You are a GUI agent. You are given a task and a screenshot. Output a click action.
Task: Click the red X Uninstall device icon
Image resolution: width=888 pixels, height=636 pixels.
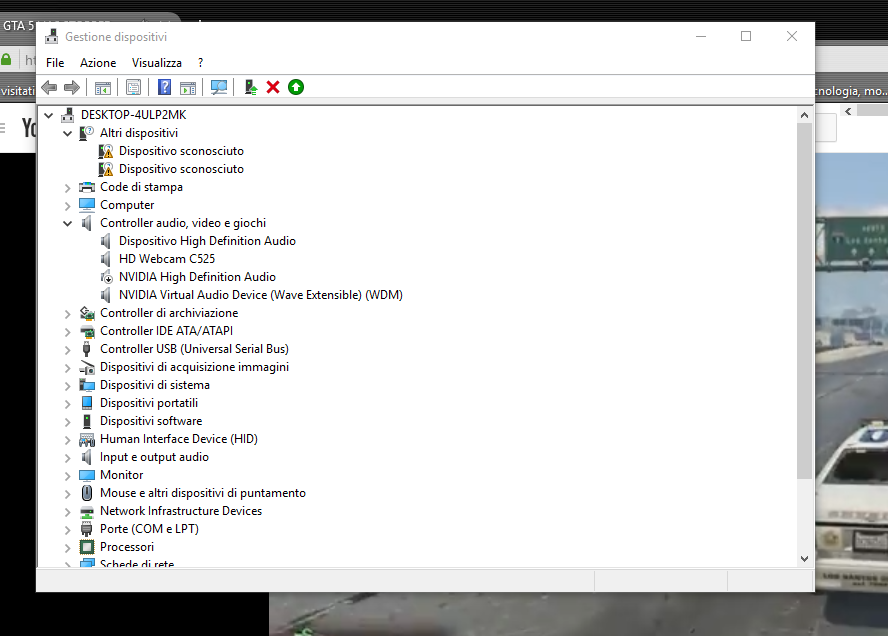tap(273, 87)
